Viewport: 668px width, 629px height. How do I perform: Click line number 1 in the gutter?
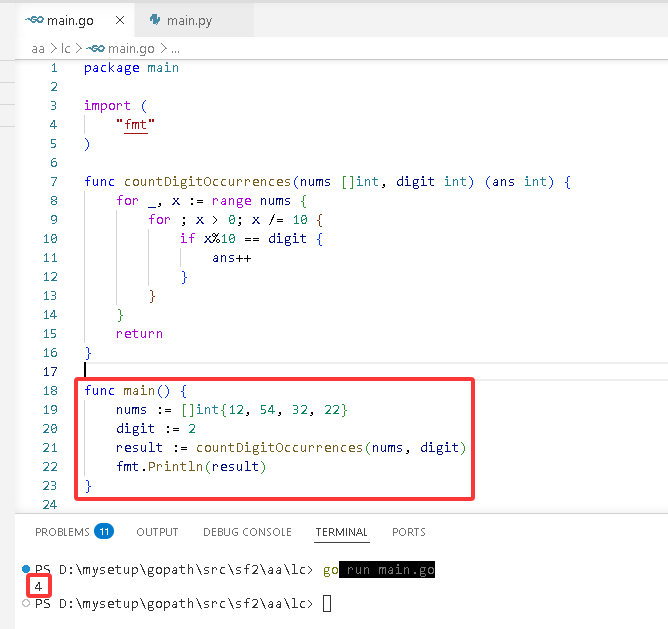54,68
